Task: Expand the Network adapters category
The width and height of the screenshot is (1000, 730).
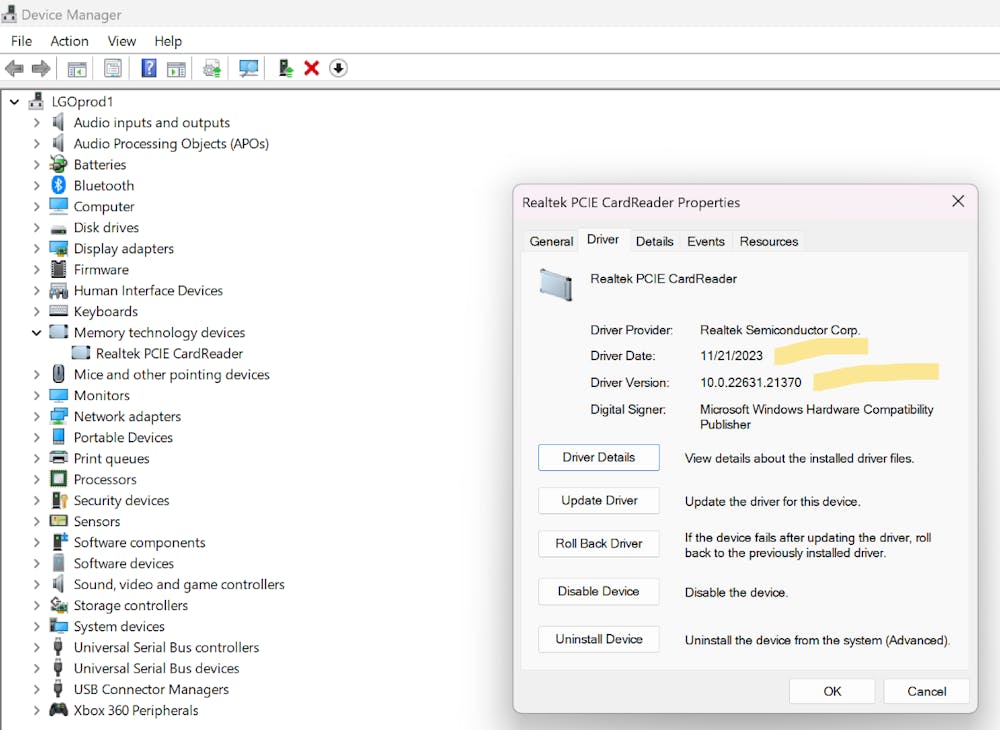Action: click(36, 416)
